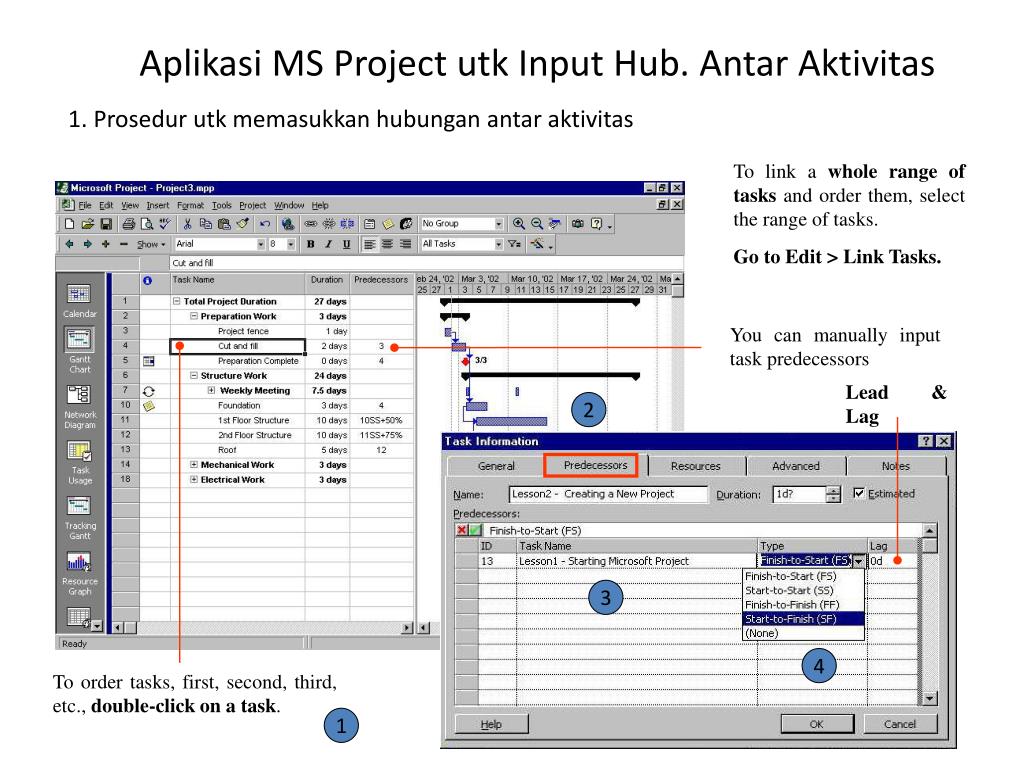Select the Format Painter brush icon
This screenshot has width=1024, height=768.
tap(242, 224)
